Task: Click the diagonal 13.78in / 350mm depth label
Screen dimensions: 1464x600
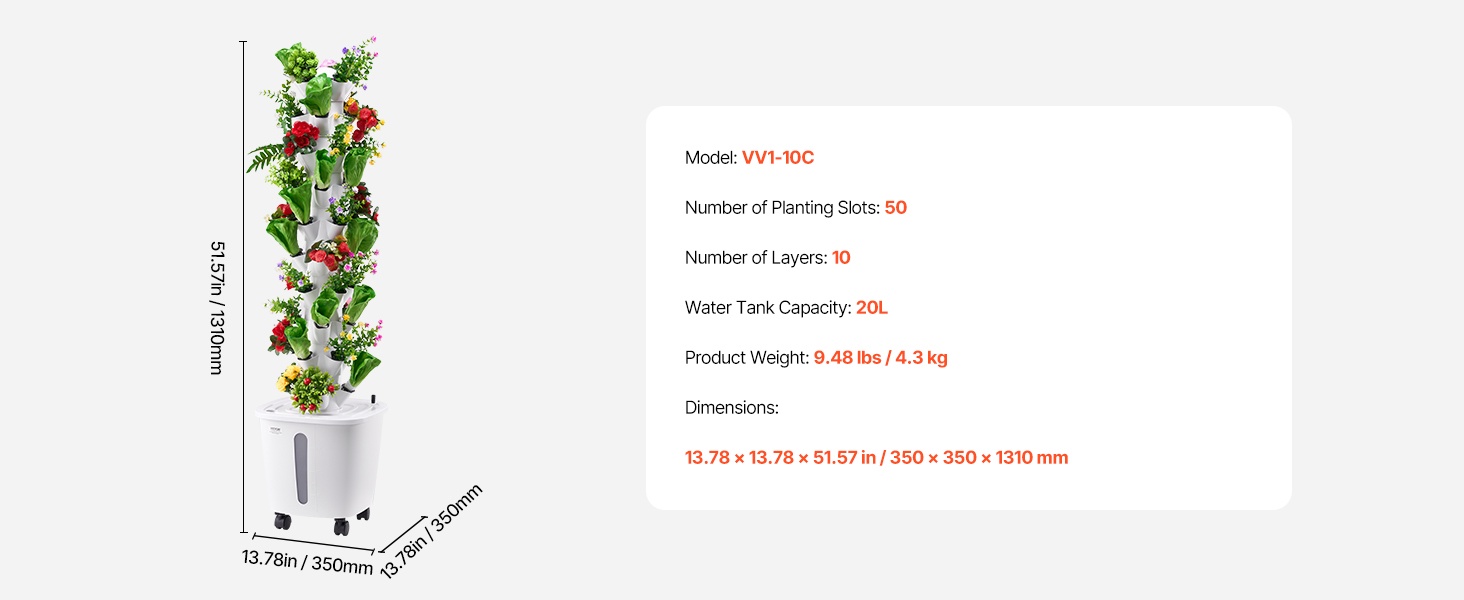Action: coord(431,530)
